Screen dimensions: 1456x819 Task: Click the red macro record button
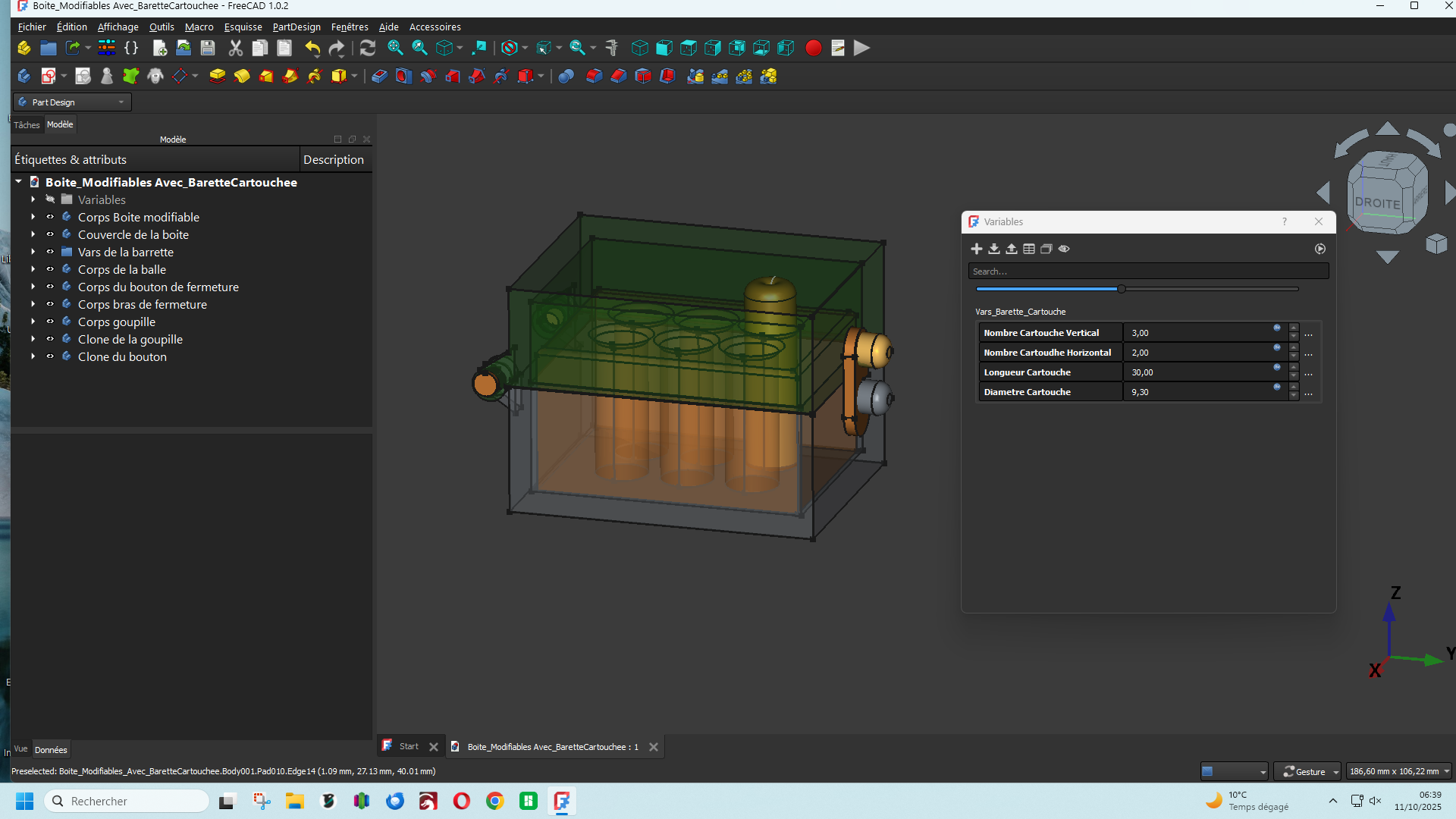[x=813, y=49]
